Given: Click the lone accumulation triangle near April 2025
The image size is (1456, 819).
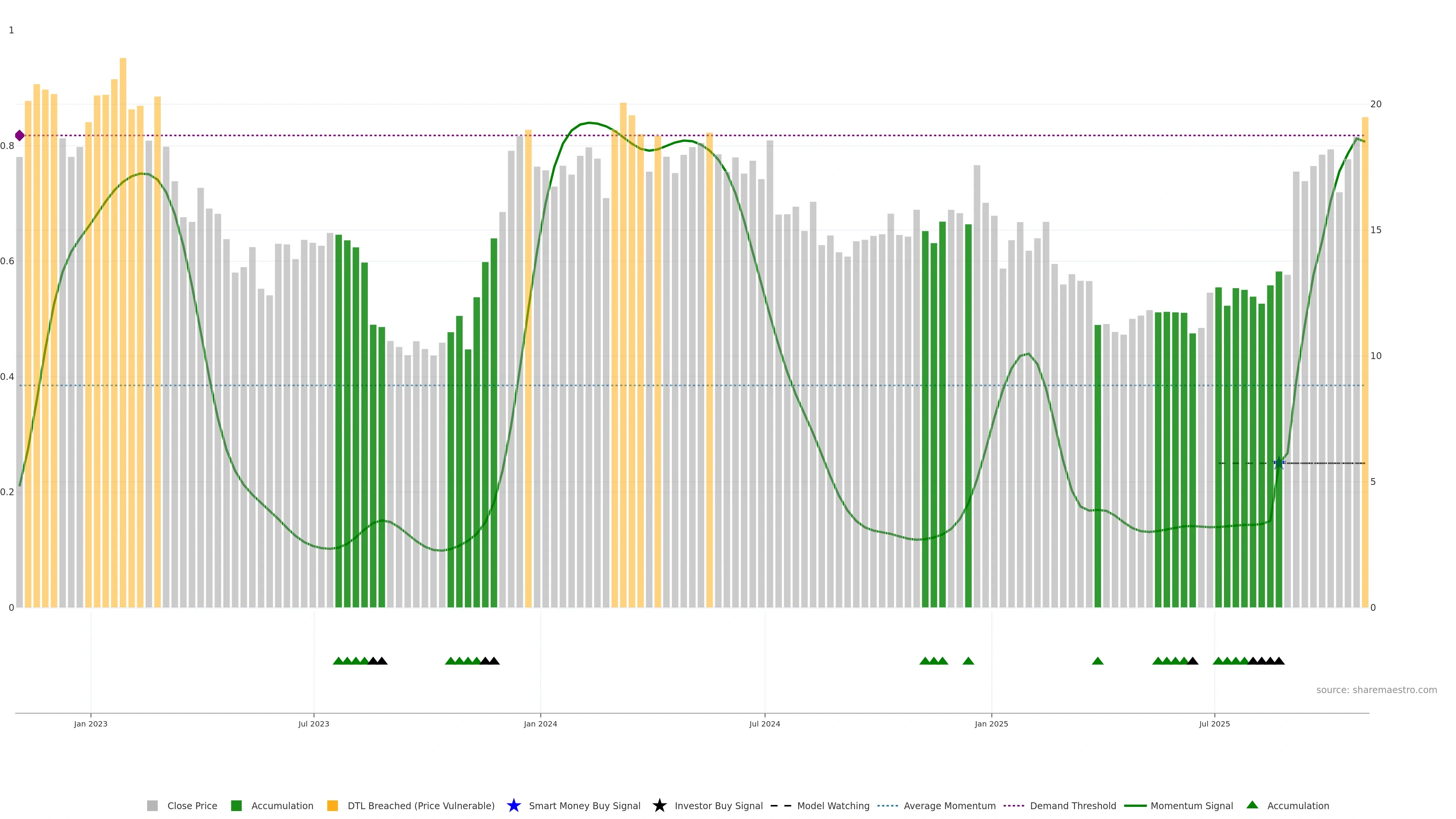Looking at the screenshot, I should [x=1098, y=661].
